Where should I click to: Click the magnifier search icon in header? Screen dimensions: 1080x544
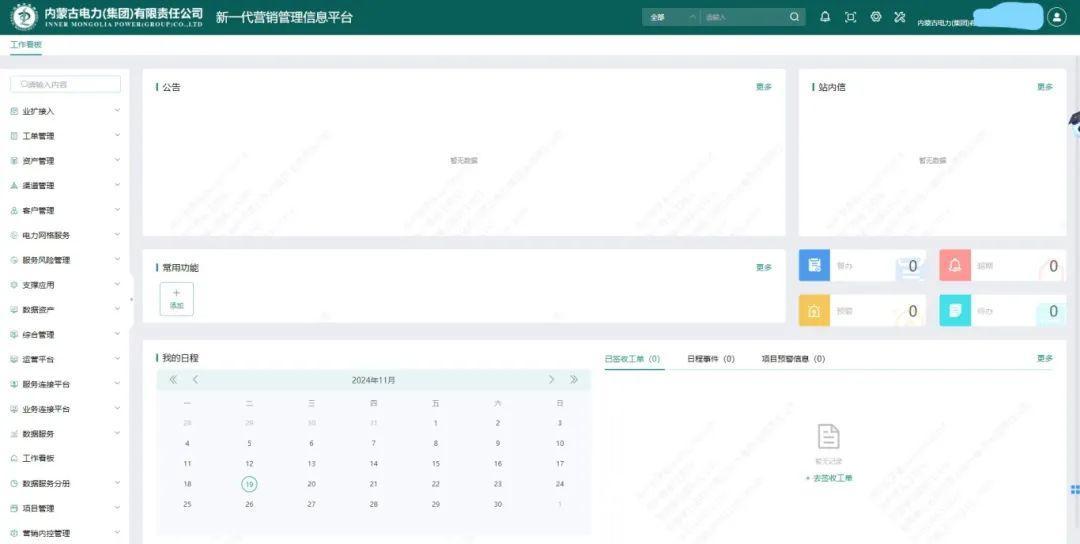coord(794,17)
